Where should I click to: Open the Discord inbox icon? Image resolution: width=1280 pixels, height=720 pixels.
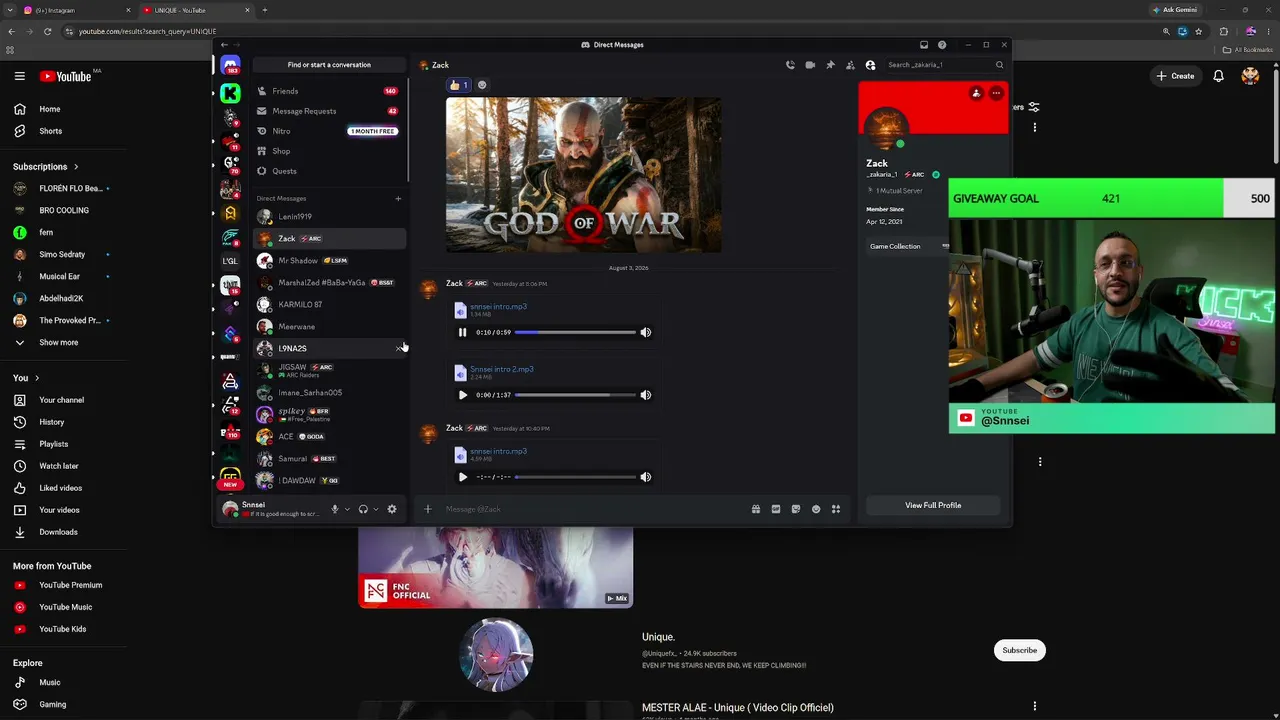pyautogui.click(x=924, y=45)
